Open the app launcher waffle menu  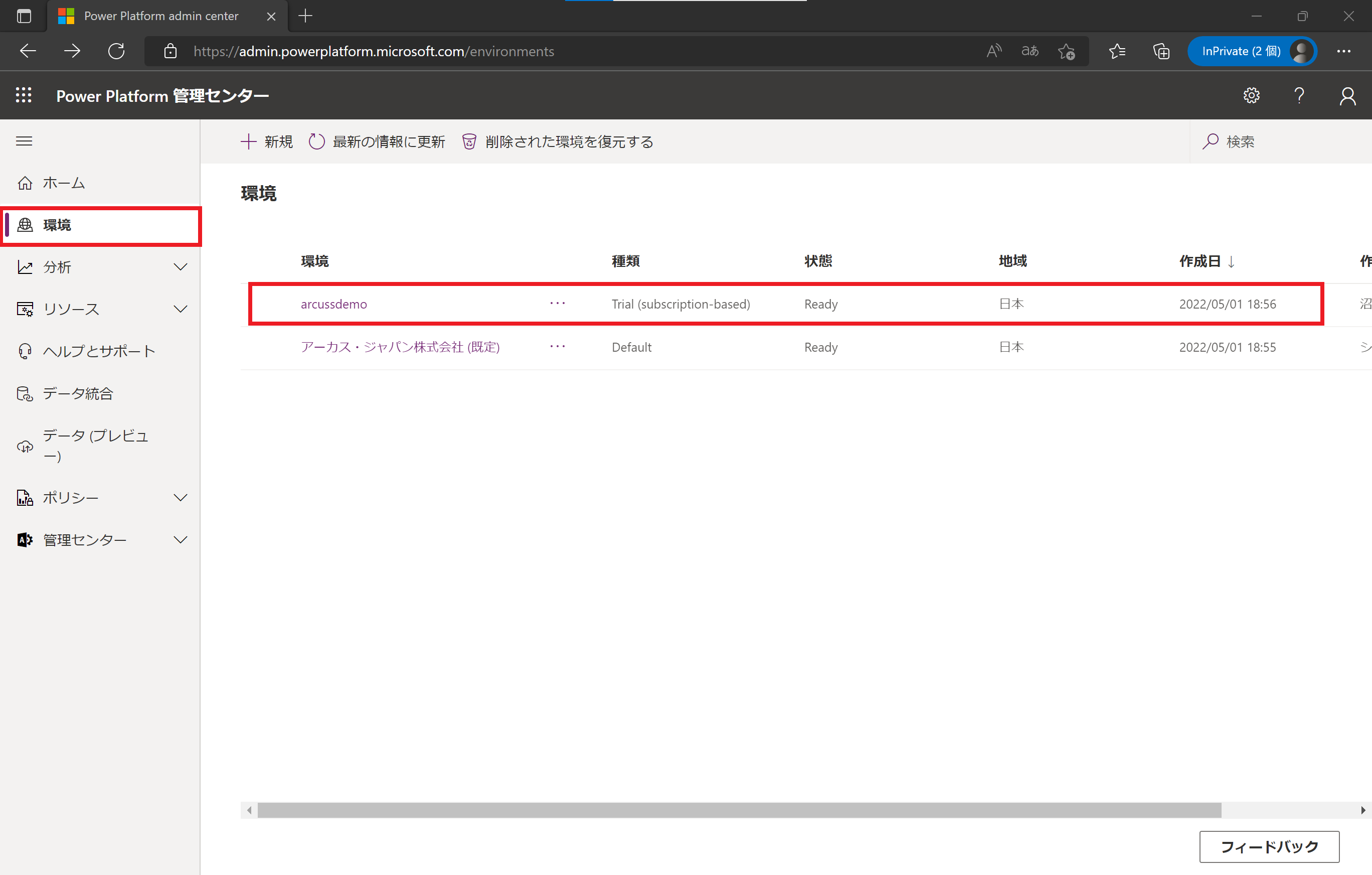pyautogui.click(x=24, y=95)
